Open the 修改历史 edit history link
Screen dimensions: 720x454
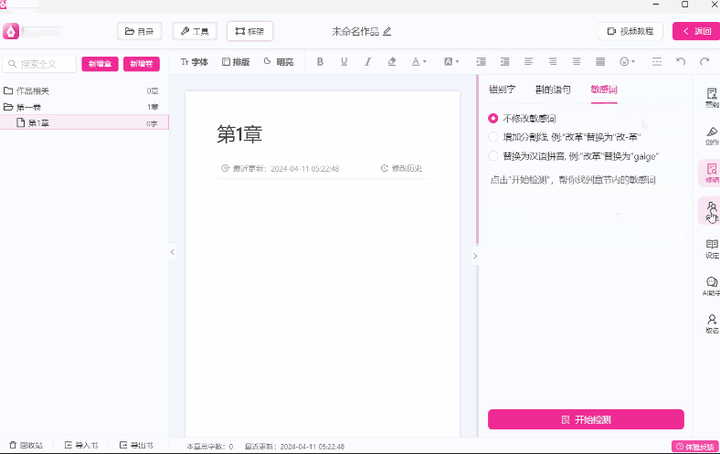[401, 168]
